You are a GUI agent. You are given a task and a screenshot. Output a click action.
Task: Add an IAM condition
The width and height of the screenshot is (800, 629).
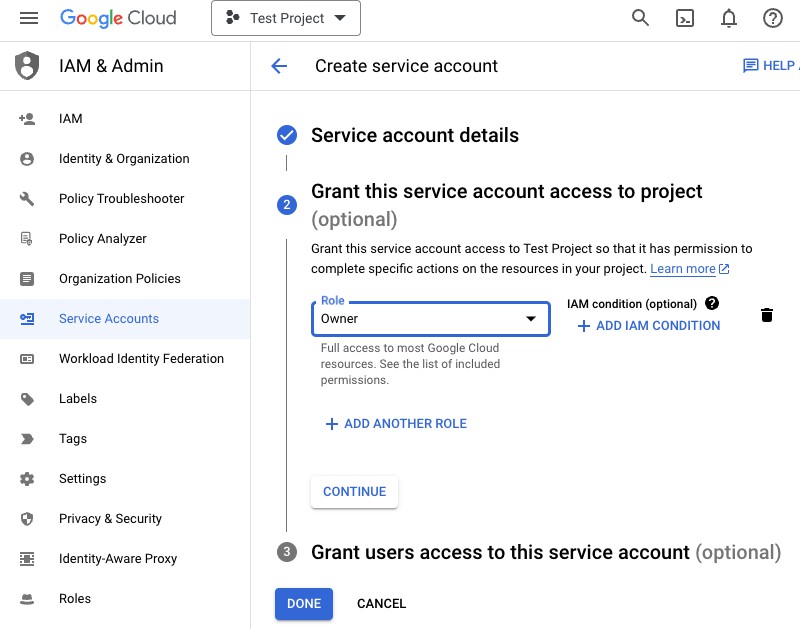point(649,326)
